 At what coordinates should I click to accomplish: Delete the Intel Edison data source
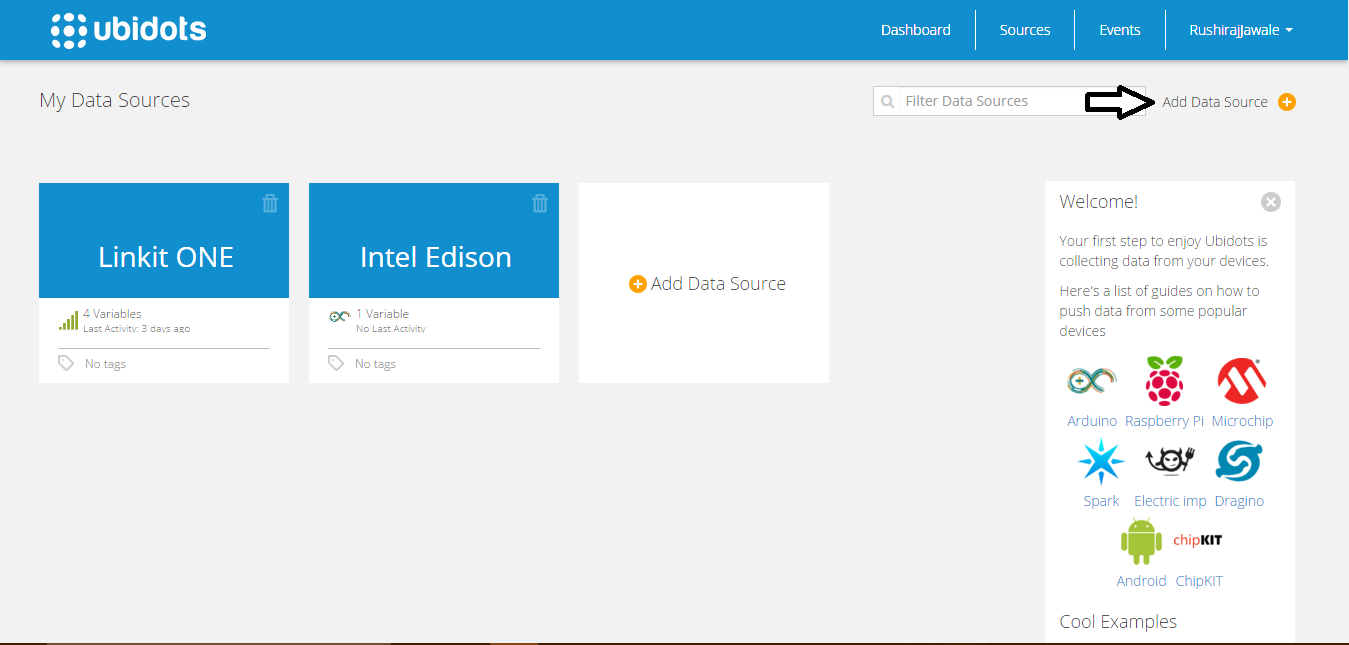(x=540, y=203)
